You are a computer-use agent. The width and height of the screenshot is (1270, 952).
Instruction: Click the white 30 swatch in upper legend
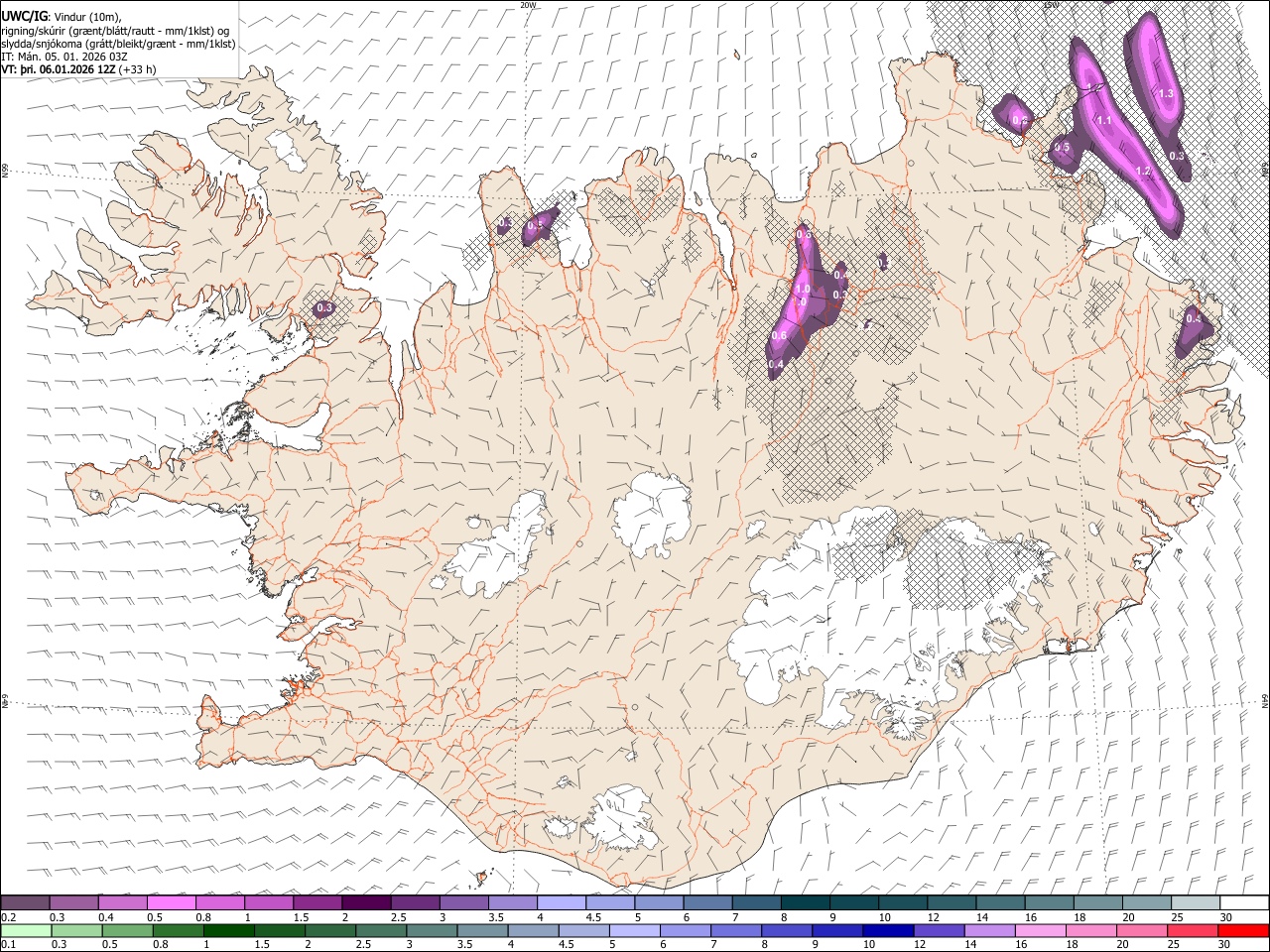tap(1244, 902)
